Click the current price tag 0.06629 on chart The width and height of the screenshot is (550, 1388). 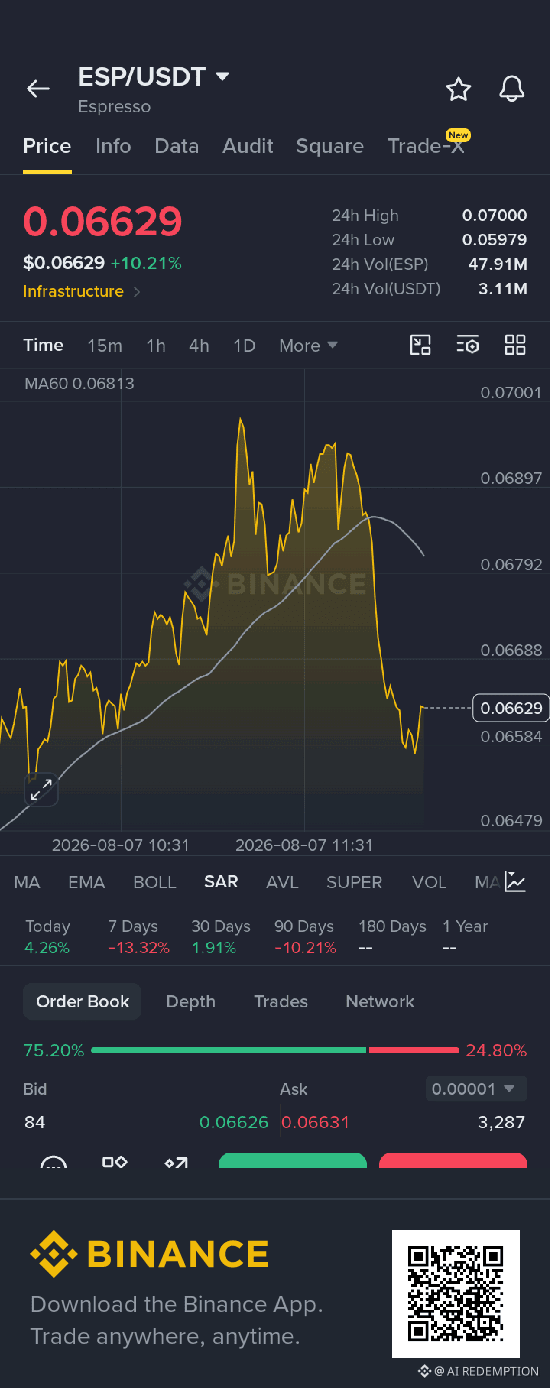[x=511, y=708]
